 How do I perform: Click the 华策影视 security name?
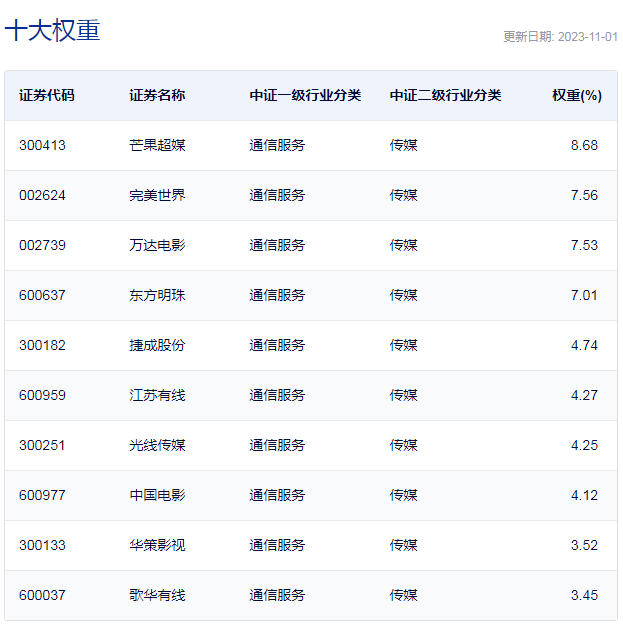(157, 545)
